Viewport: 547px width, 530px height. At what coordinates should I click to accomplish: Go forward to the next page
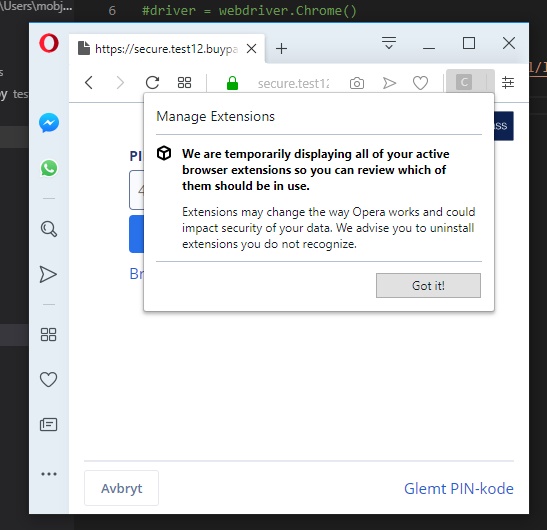tap(120, 83)
